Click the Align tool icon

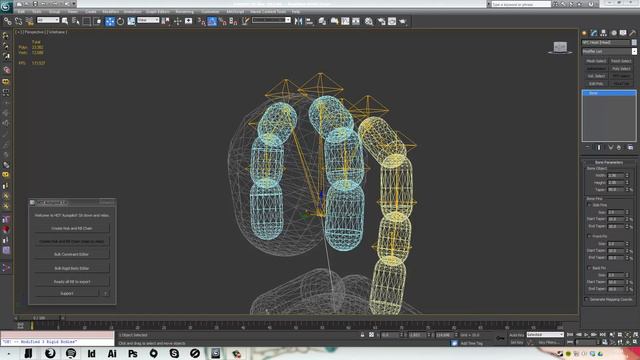click(309, 21)
